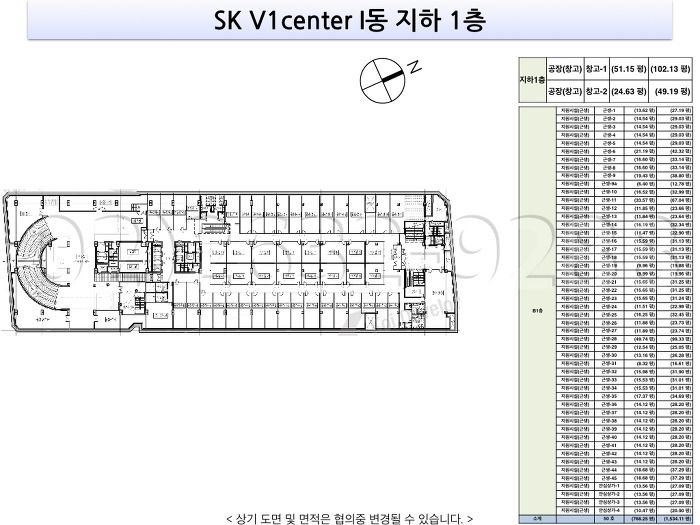
Task: Click the (12.78 평) value in table
Action: click(x=681, y=184)
